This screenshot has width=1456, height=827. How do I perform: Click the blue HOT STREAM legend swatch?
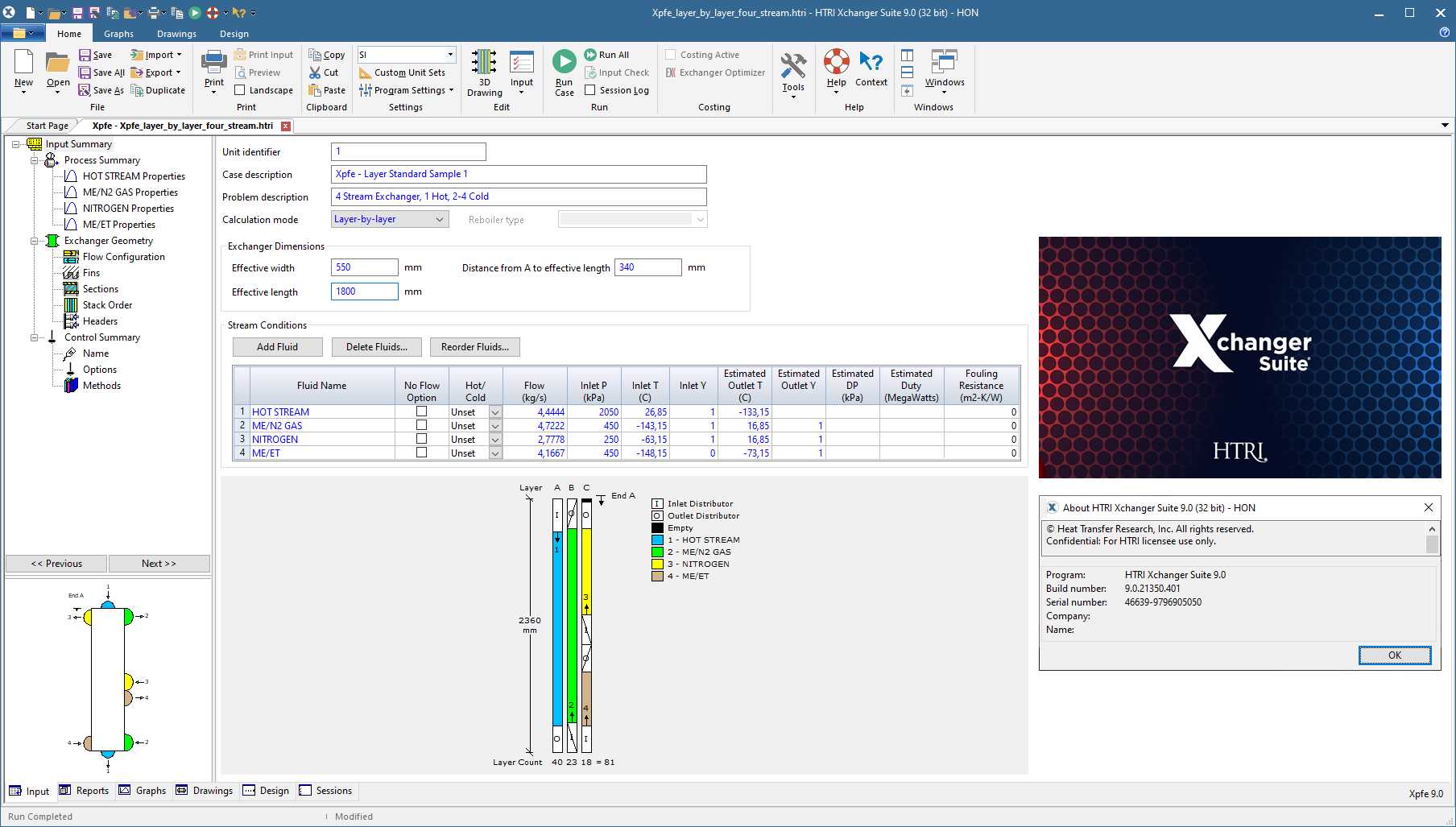pos(657,540)
